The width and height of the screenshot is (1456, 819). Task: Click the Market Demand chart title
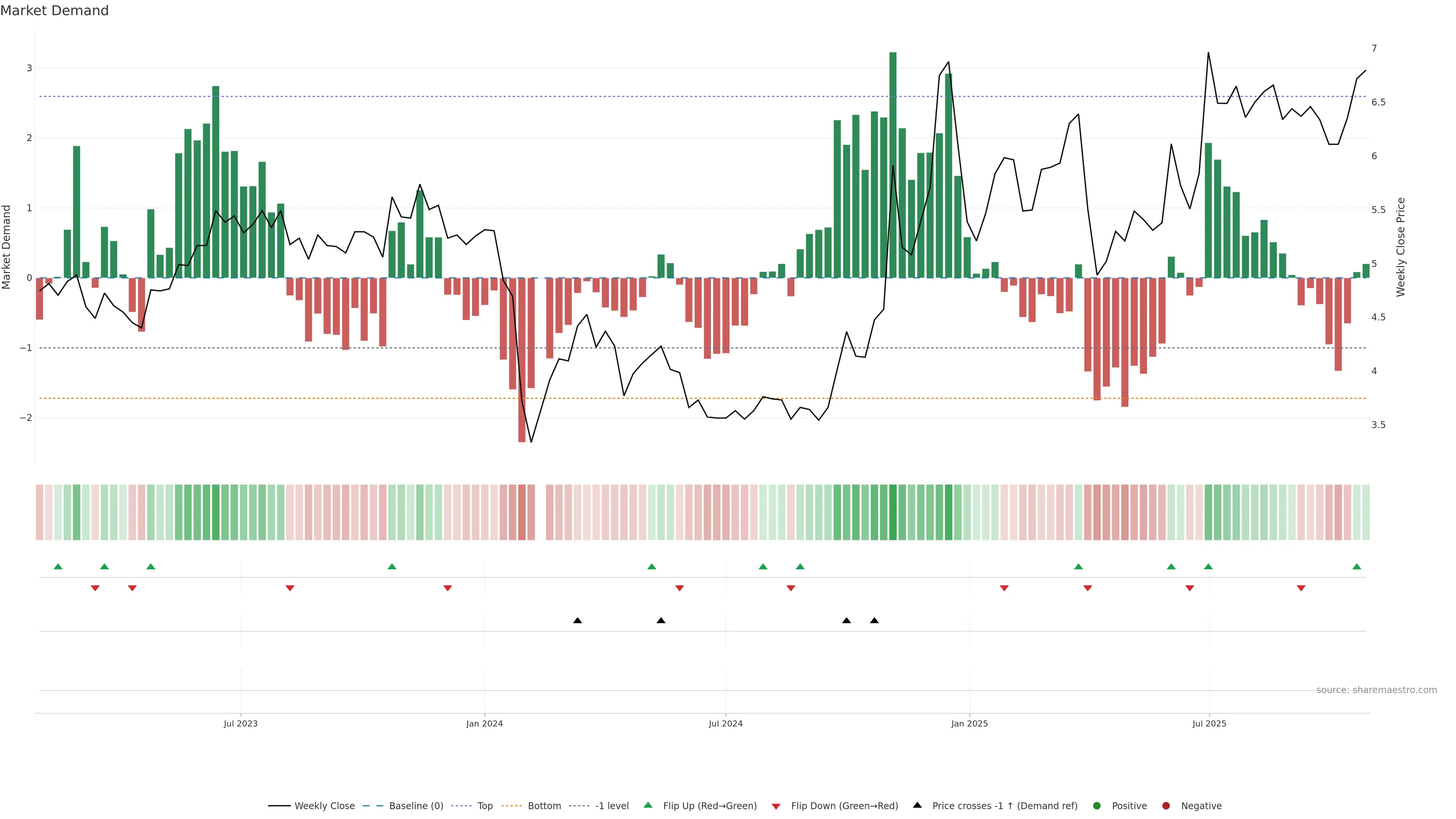tap(54, 11)
